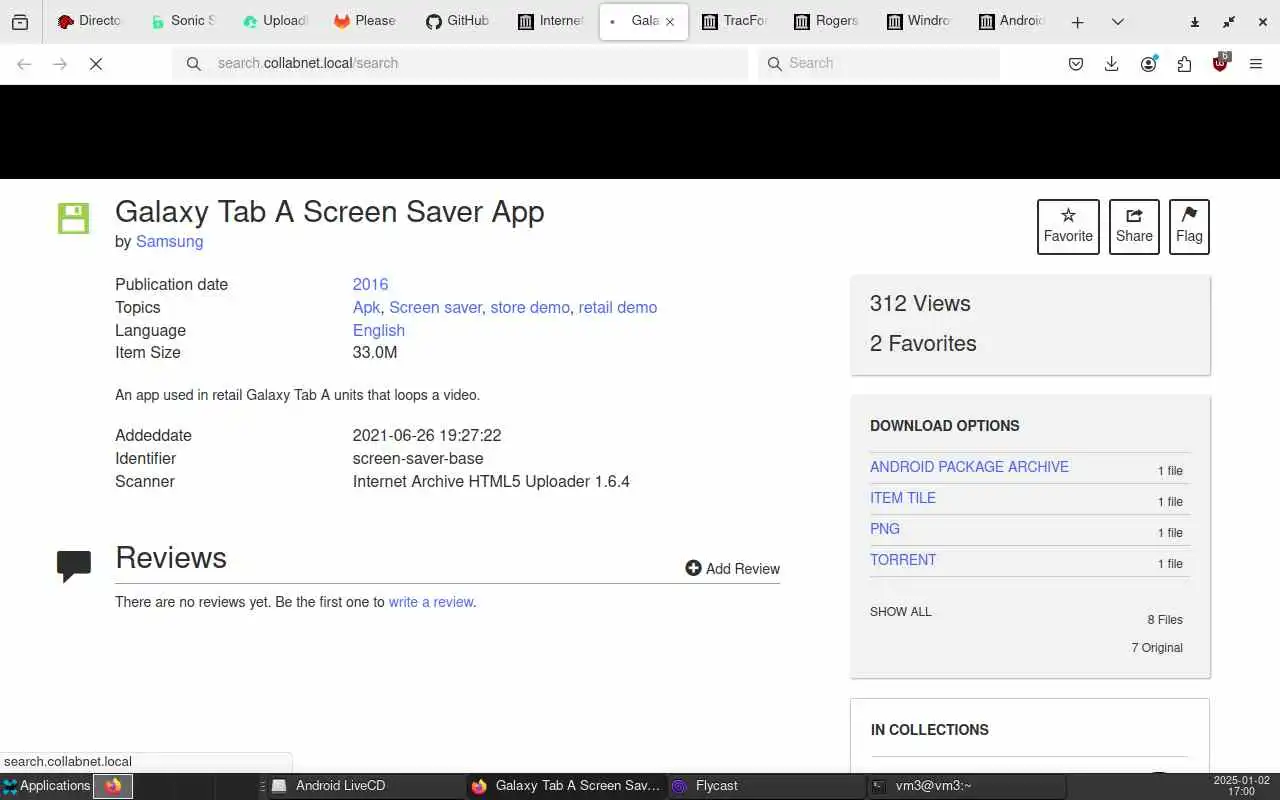This screenshot has height=800, width=1280.
Task: Switch to the Directo tab
Action: 89,21
